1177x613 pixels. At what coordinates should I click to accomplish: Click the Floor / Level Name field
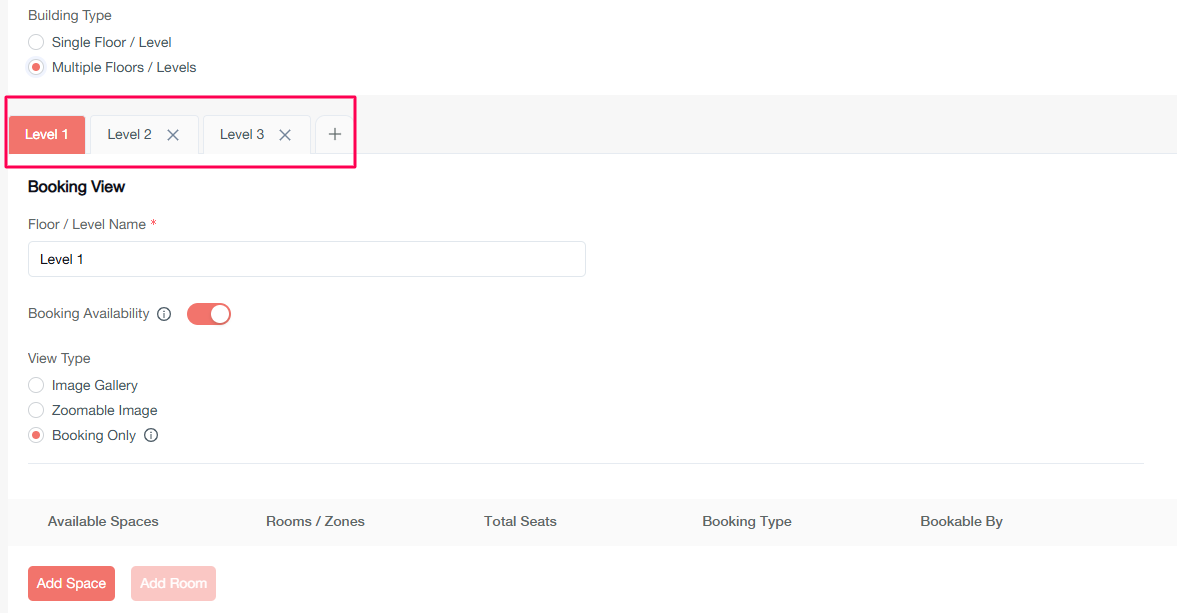coord(306,259)
